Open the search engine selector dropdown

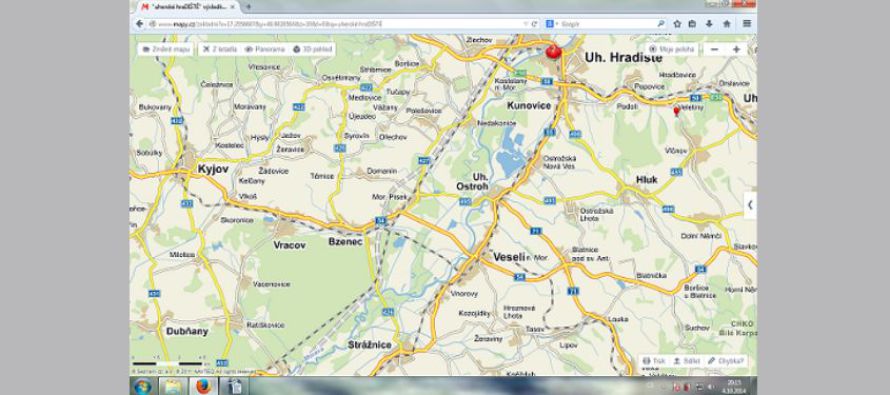tap(551, 24)
